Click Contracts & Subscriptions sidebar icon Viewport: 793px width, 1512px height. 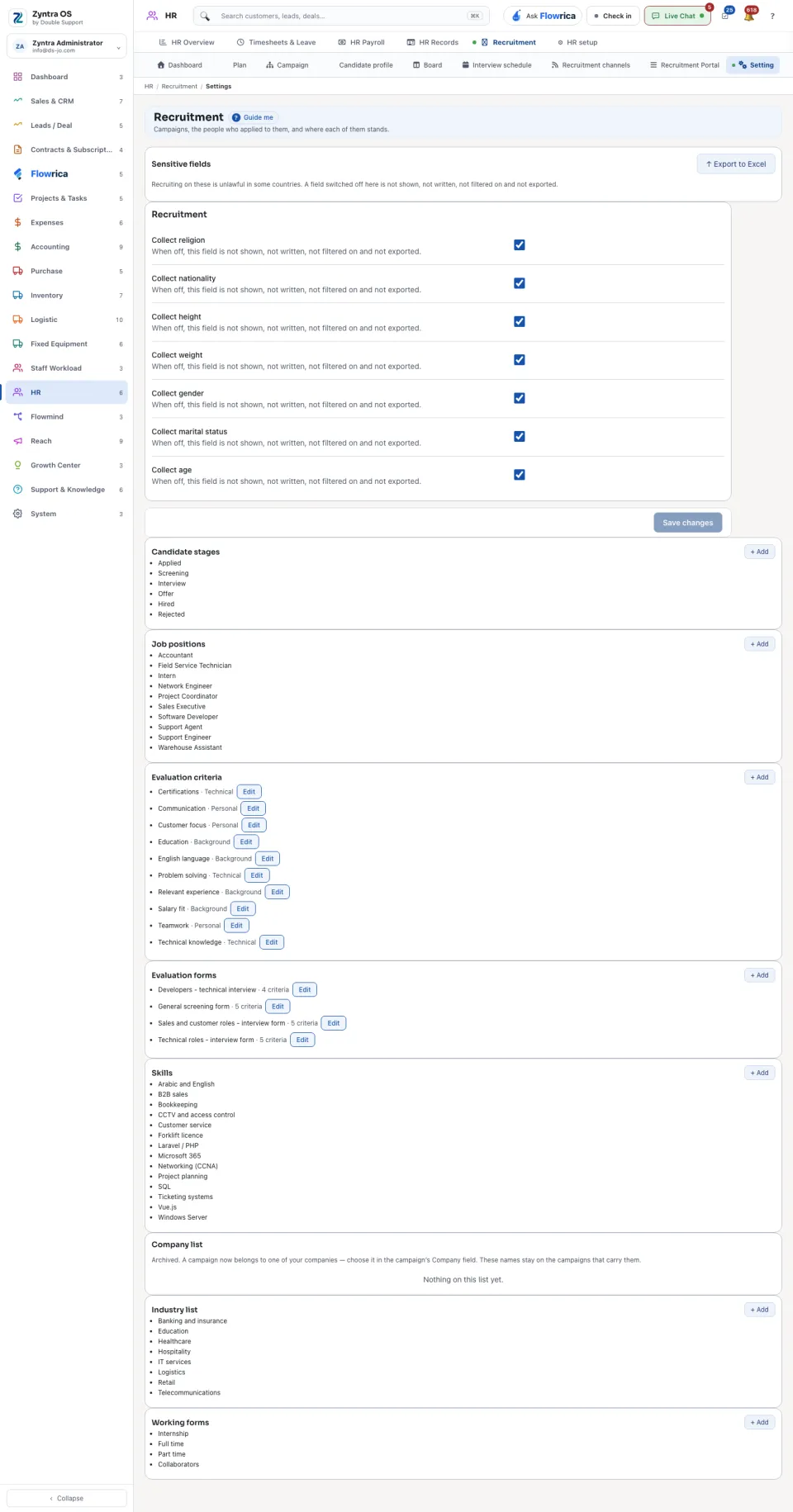[x=17, y=149]
